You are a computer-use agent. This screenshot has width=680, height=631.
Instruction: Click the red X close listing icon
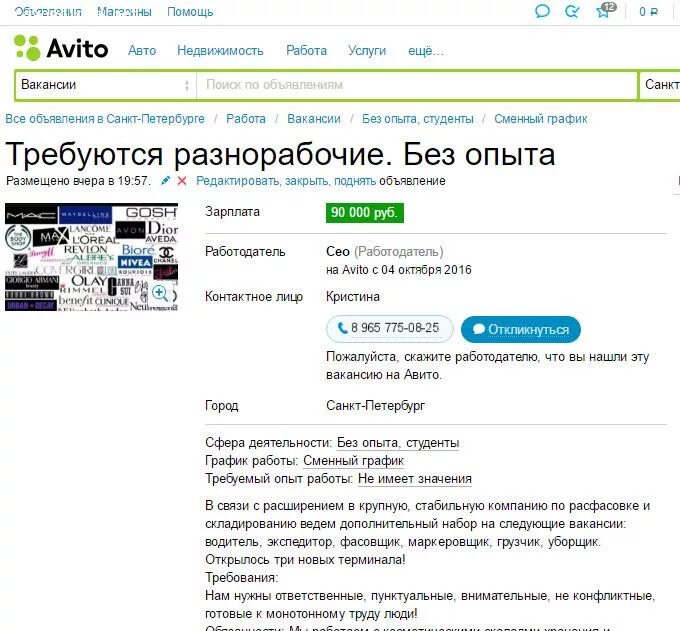pyautogui.click(x=182, y=181)
